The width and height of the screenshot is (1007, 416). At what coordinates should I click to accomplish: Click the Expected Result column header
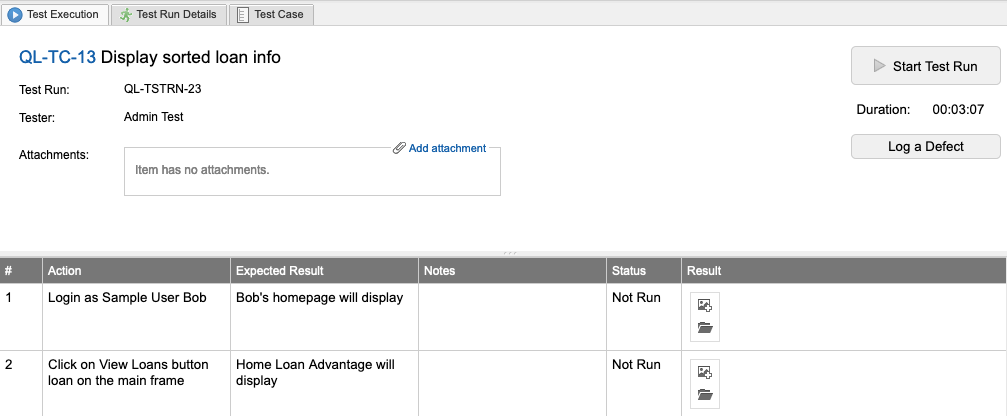tap(280, 271)
